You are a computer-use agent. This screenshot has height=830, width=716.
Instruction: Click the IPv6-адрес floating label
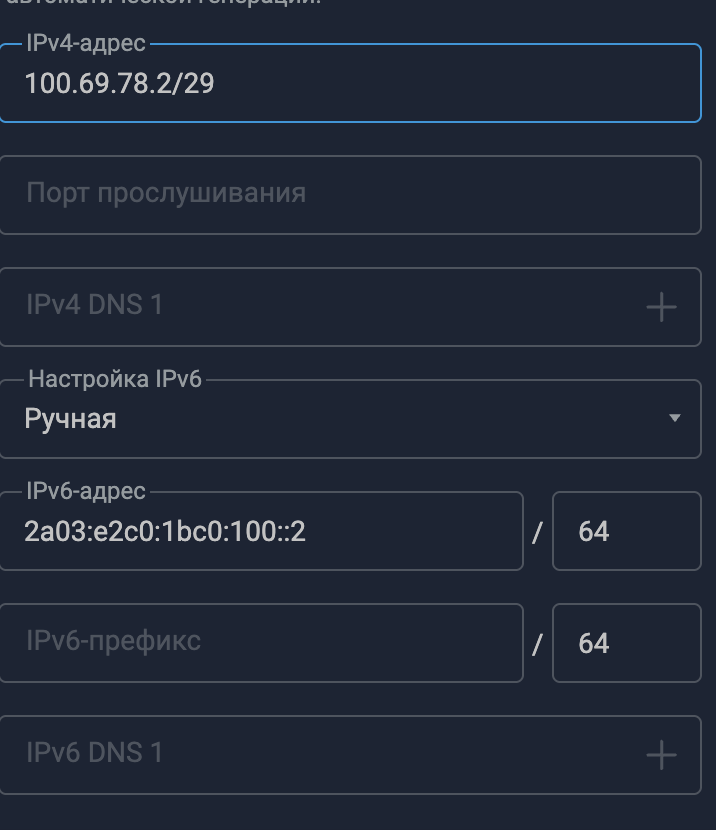(86, 491)
